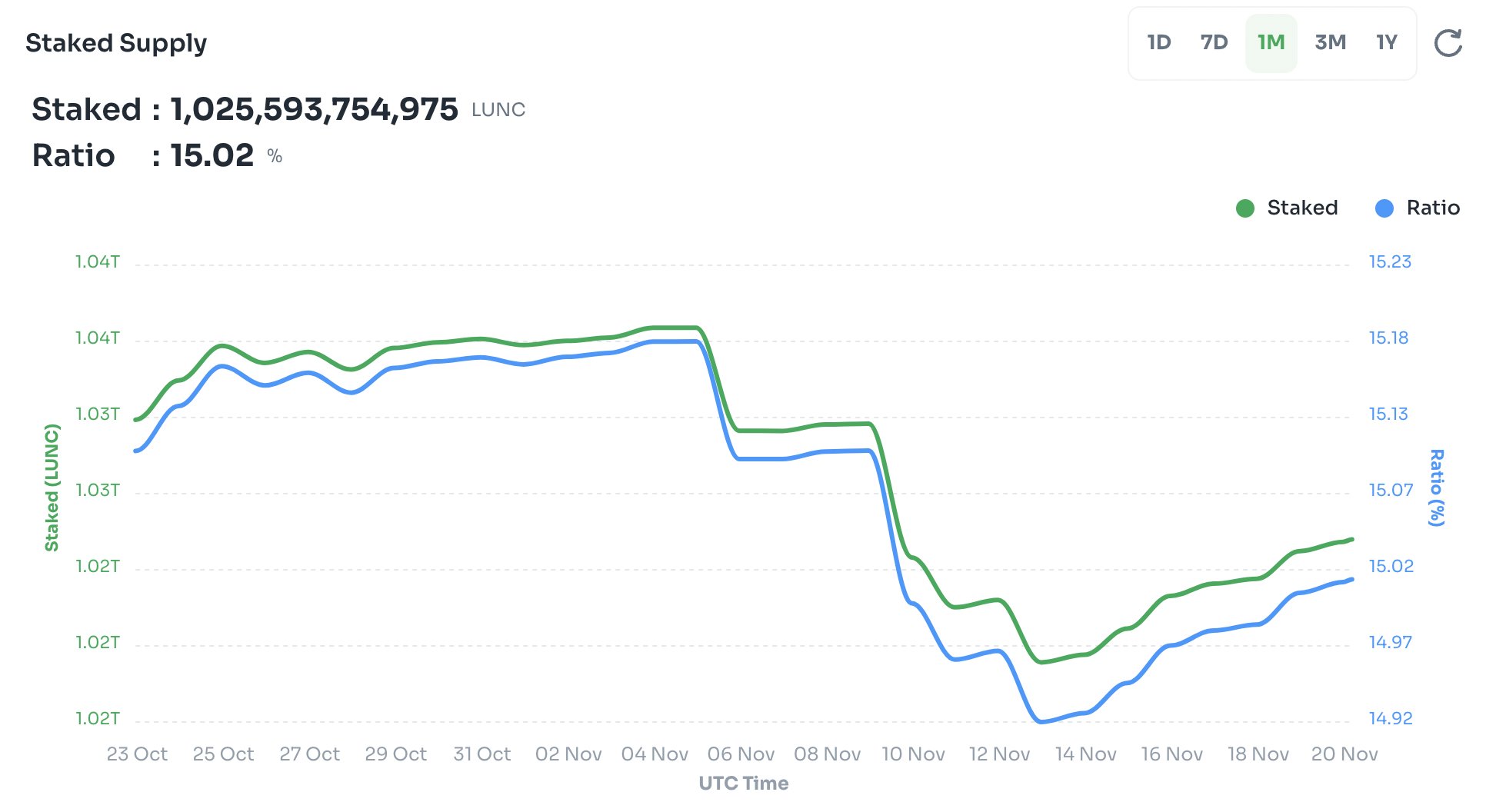Click the 20 Nov date axis label
The image size is (1486, 812).
(1344, 754)
